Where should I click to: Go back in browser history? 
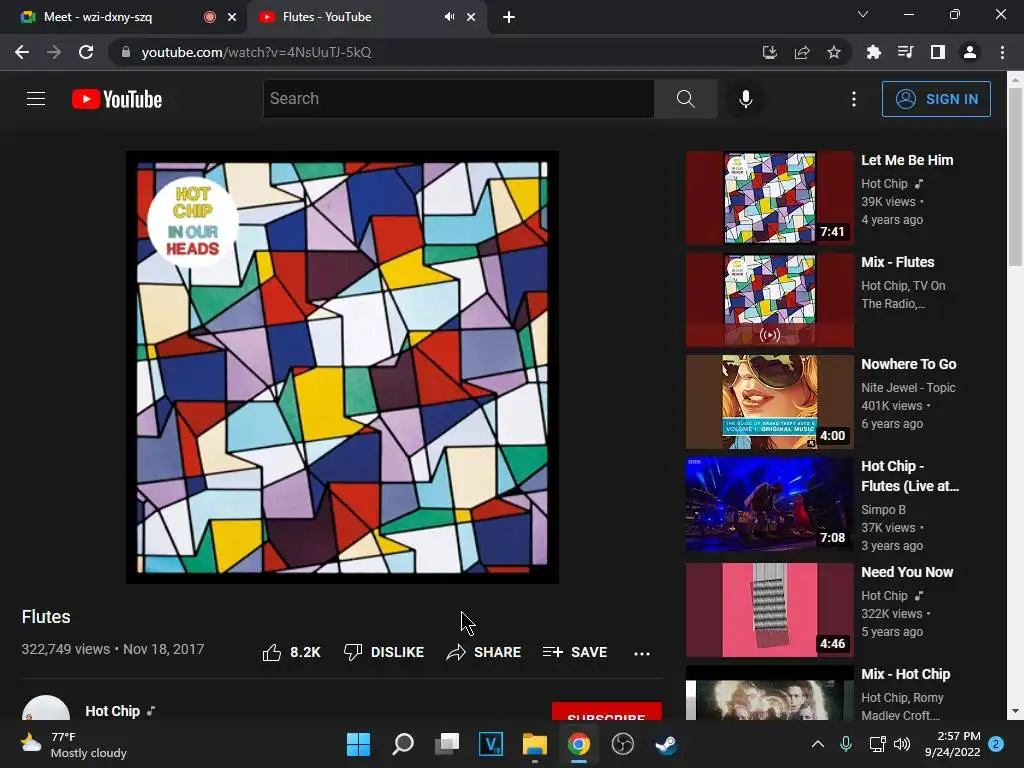(x=22, y=52)
